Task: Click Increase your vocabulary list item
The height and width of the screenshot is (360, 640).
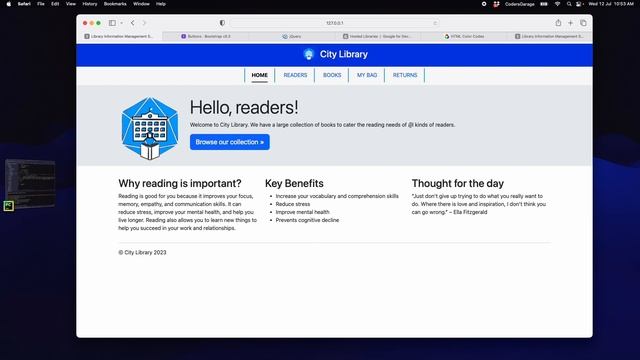Action: point(337,196)
